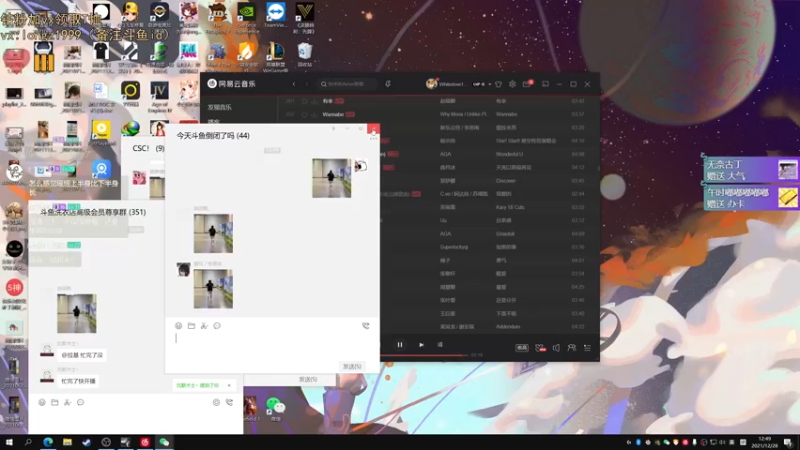Viewport: 800px width, 450px height.
Task: Click the @拉基 忙完了没 message bubble
Action: point(82,355)
